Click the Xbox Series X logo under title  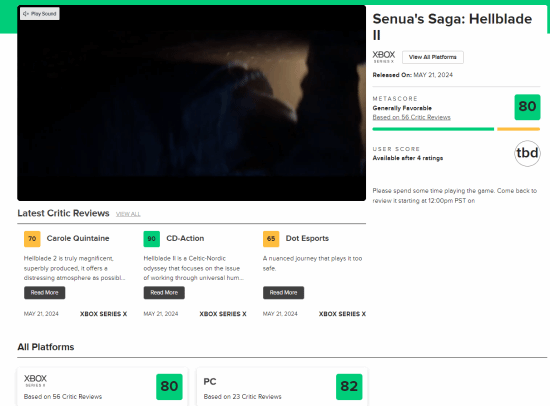coord(384,57)
